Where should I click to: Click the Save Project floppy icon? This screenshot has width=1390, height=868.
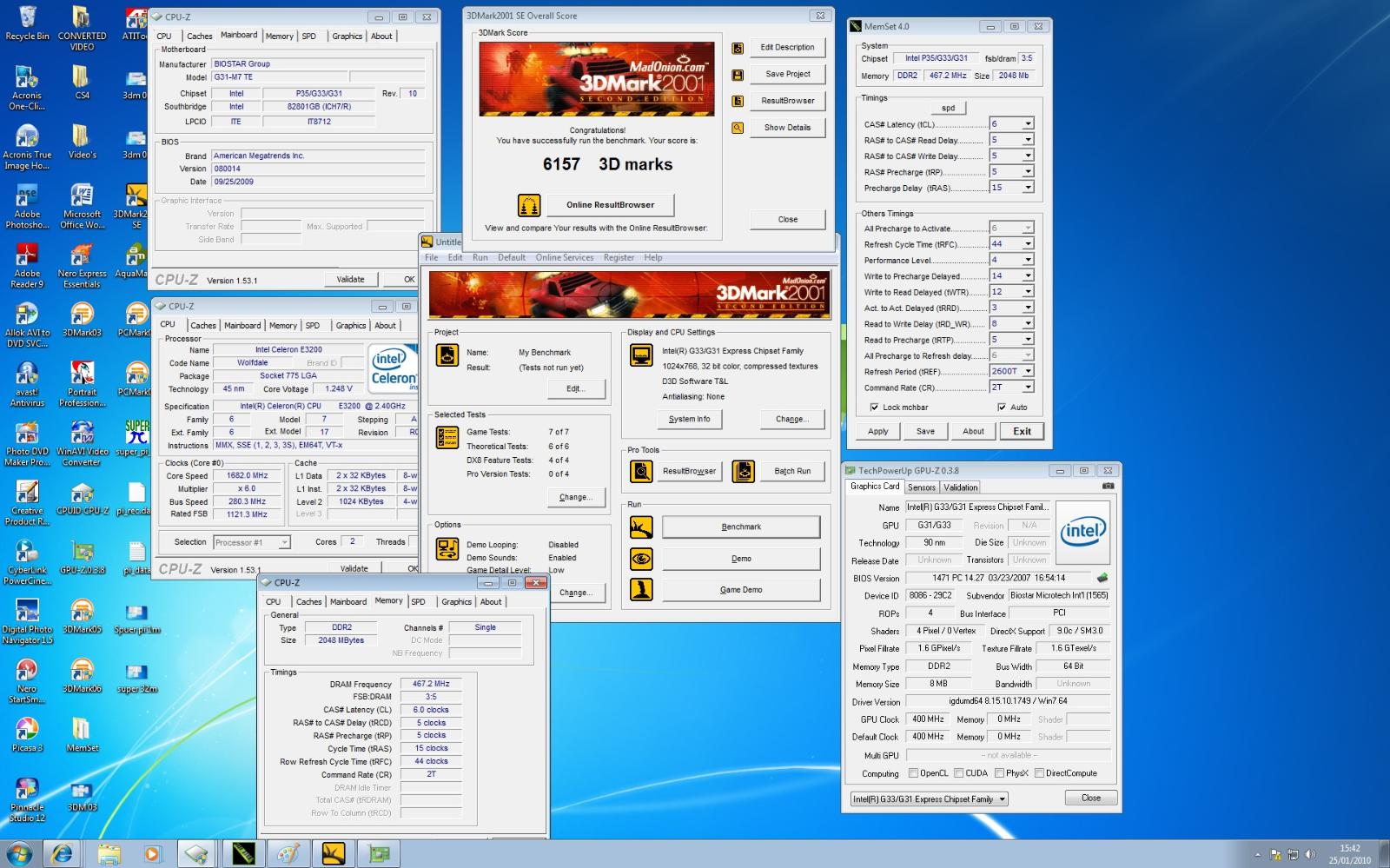click(x=738, y=75)
